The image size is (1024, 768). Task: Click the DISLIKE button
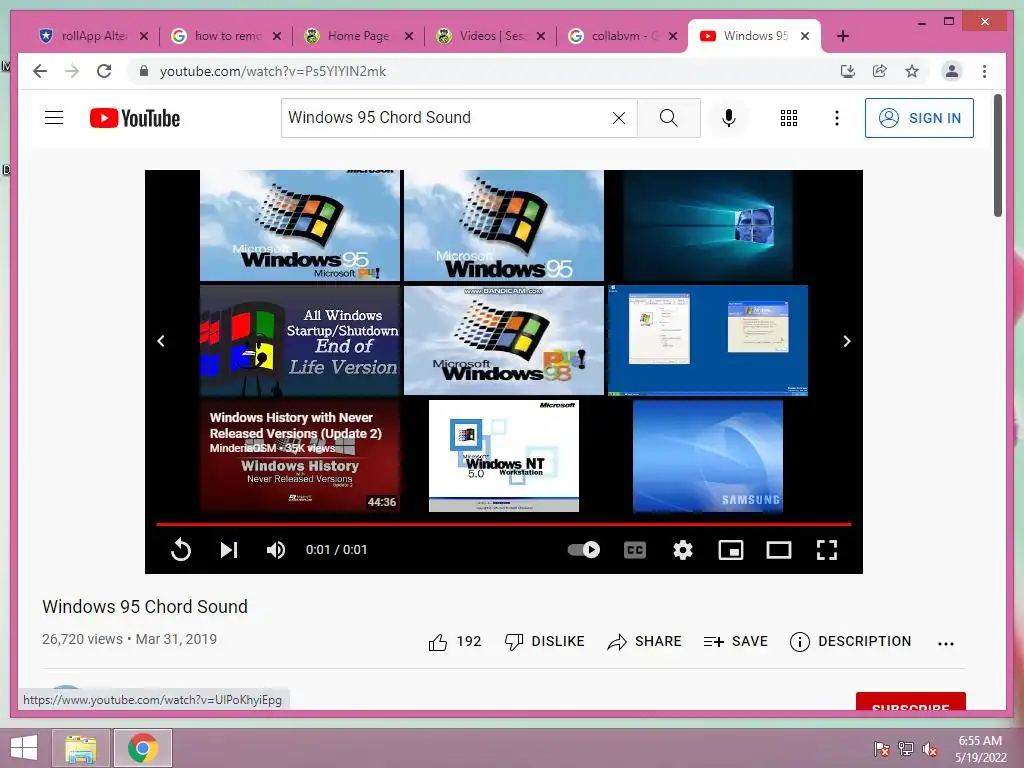tap(545, 642)
